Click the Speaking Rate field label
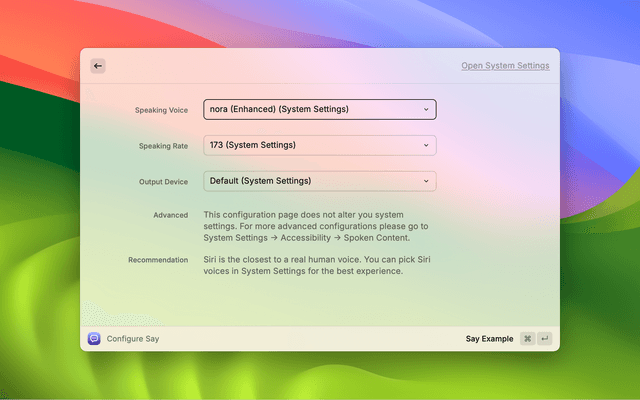 pyautogui.click(x=163, y=146)
